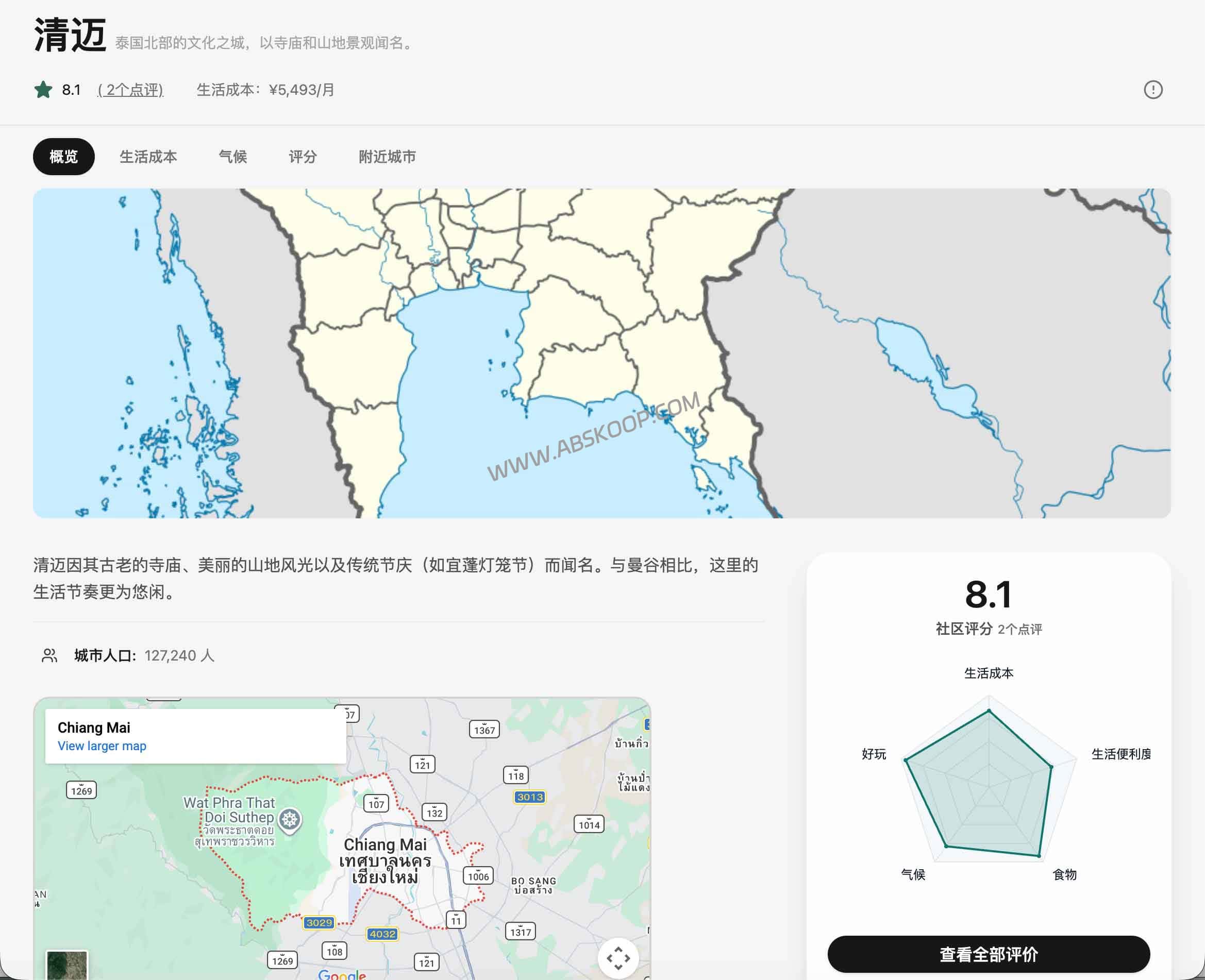Select the 概览 tab
The image size is (1205, 980).
[63, 157]
